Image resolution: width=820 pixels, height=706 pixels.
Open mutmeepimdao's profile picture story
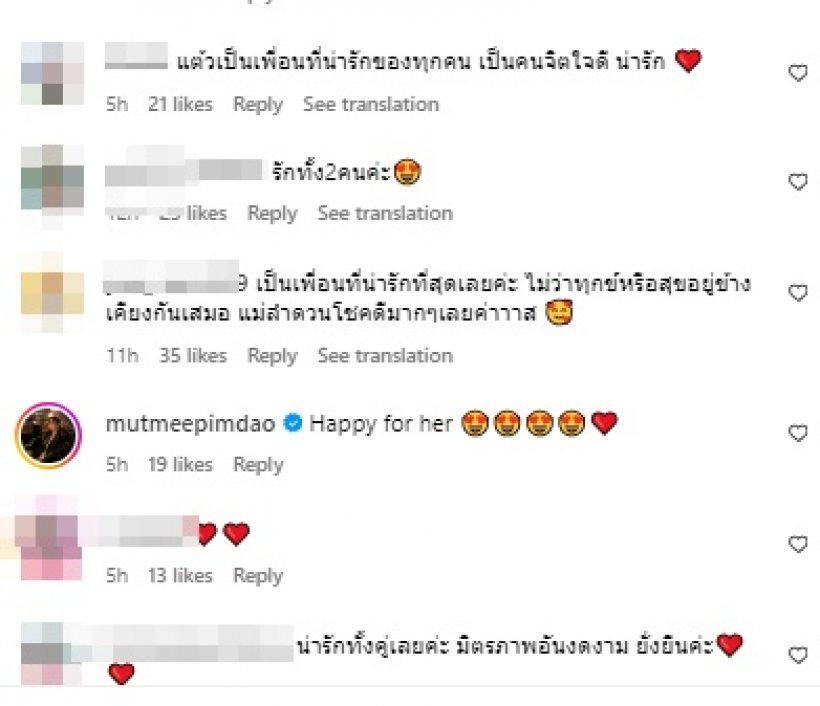click(49, 435)
